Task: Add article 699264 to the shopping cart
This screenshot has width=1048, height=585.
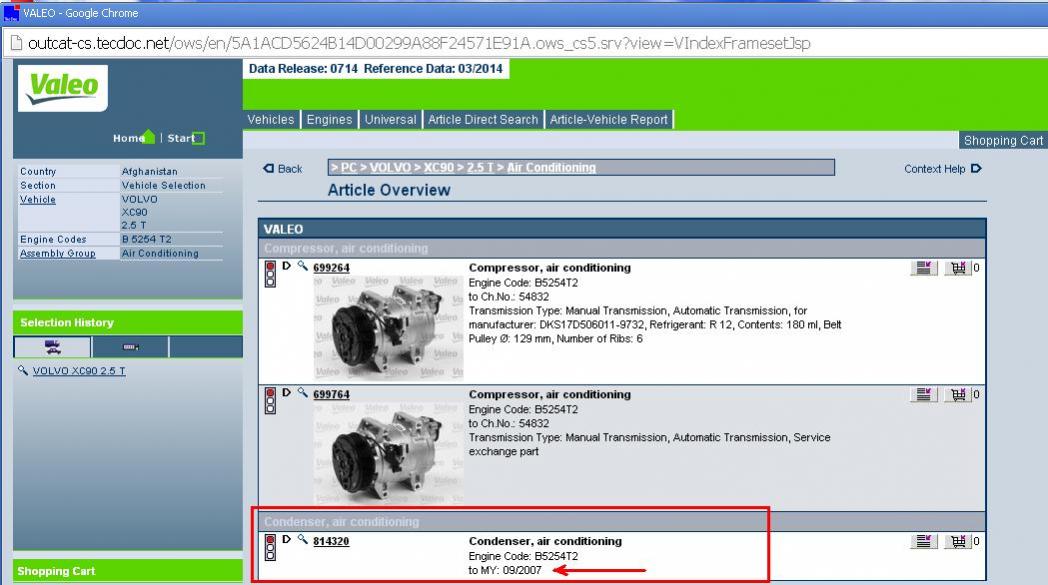Action: [957, 268]
